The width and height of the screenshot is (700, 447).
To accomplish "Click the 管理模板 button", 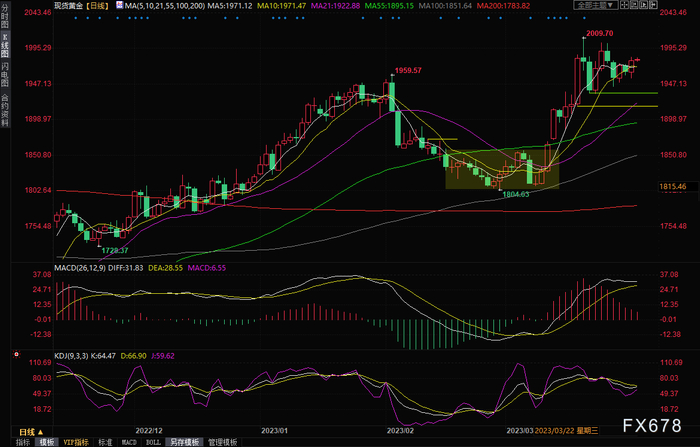I will tap(223, 442).
